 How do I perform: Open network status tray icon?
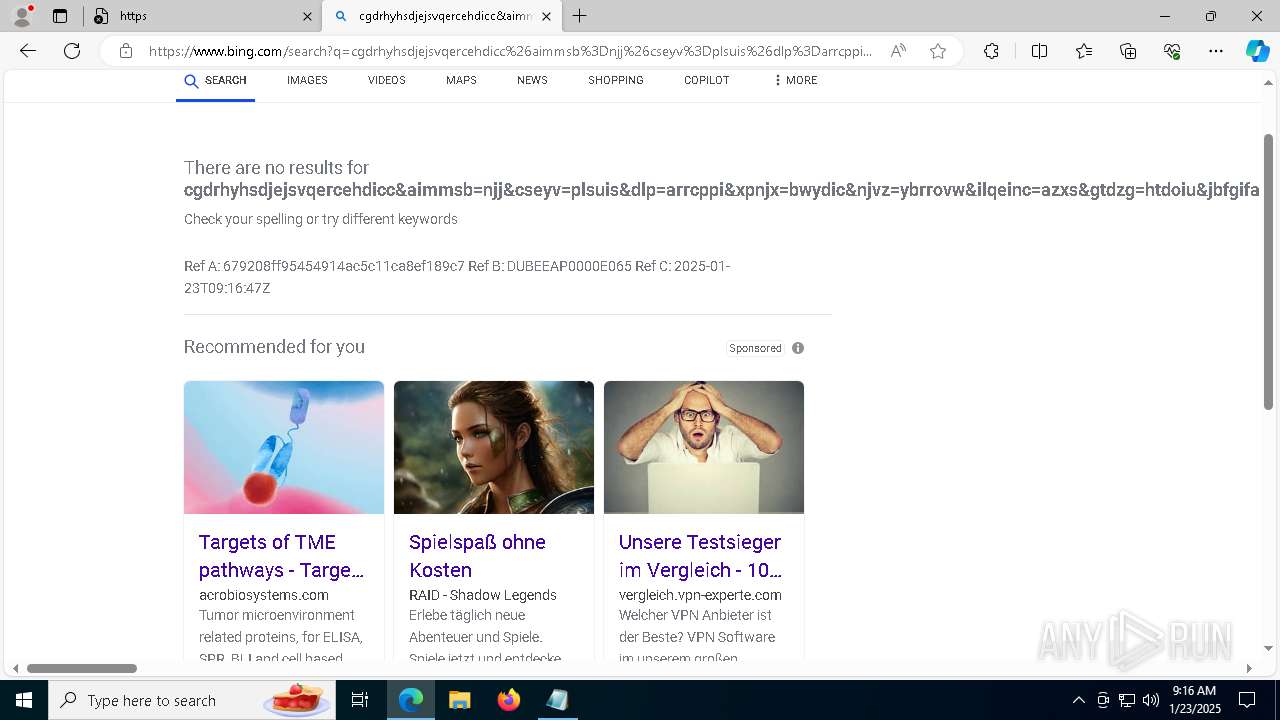(1127, 700)
